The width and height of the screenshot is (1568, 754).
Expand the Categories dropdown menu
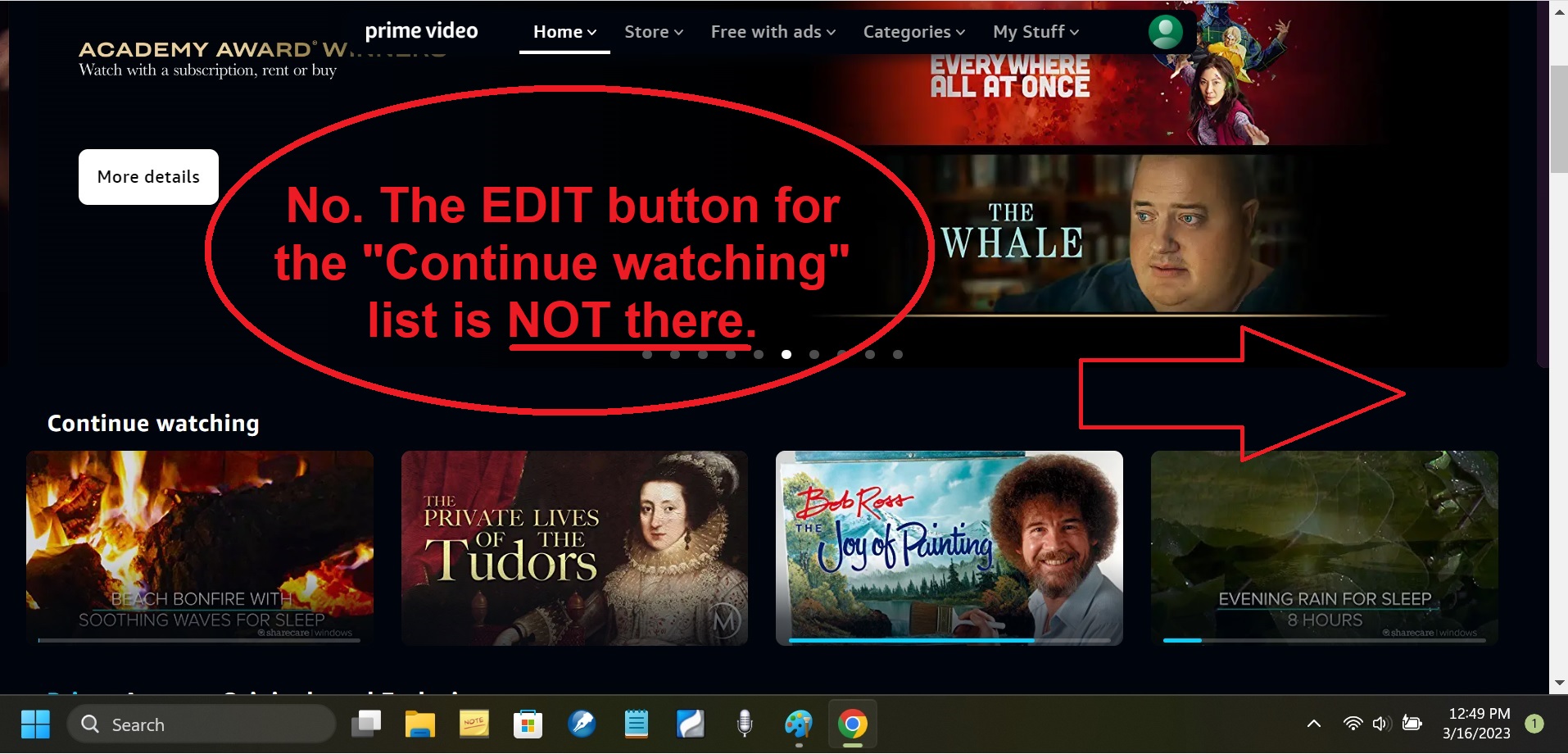click(x=913, y=32)
